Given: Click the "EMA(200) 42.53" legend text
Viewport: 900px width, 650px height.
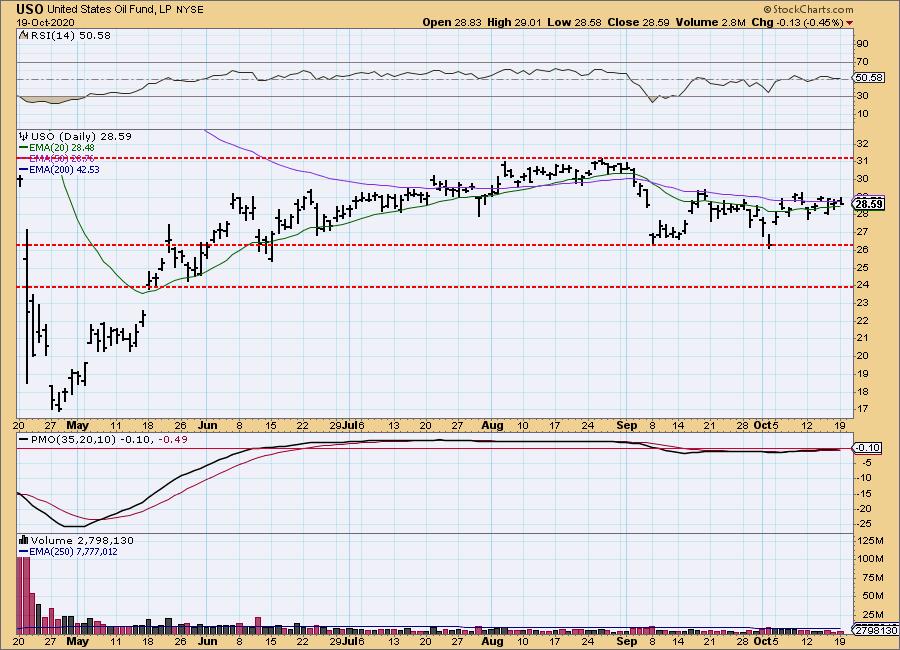Looking at the screenshot, I should [64, 169].
